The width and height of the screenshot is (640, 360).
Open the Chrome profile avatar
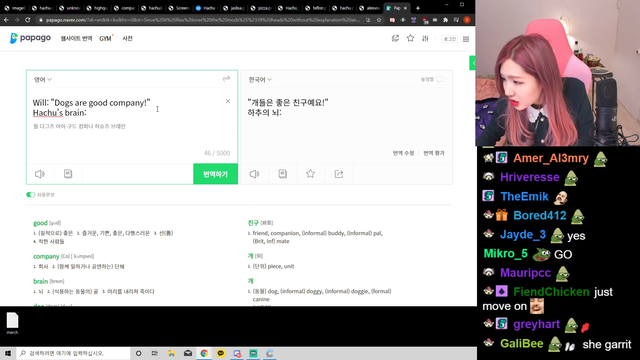[467, 20]
